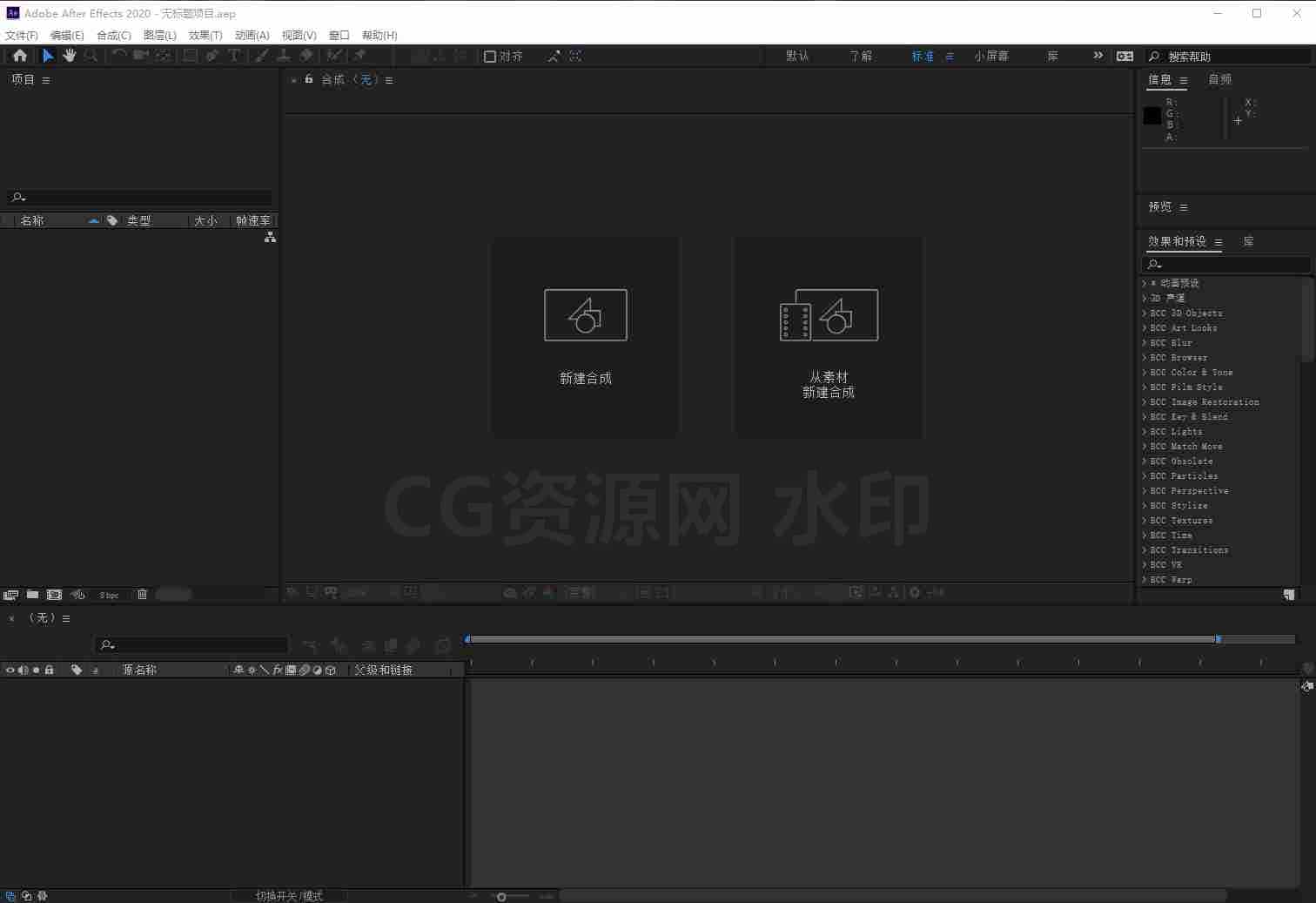Viewport: 1316px width, 903px height.
Task: Expand the BCC Particles effects category
Action: click(x=1144, y=475)
